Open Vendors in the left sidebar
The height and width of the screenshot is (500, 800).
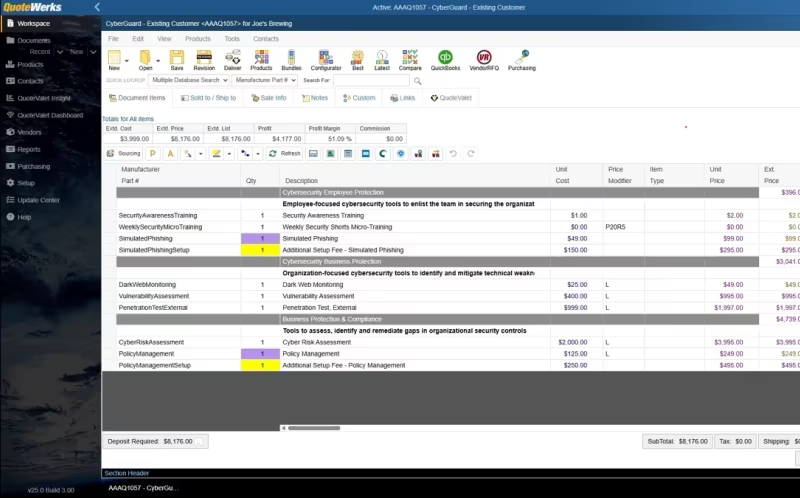(x=29, y=132)
